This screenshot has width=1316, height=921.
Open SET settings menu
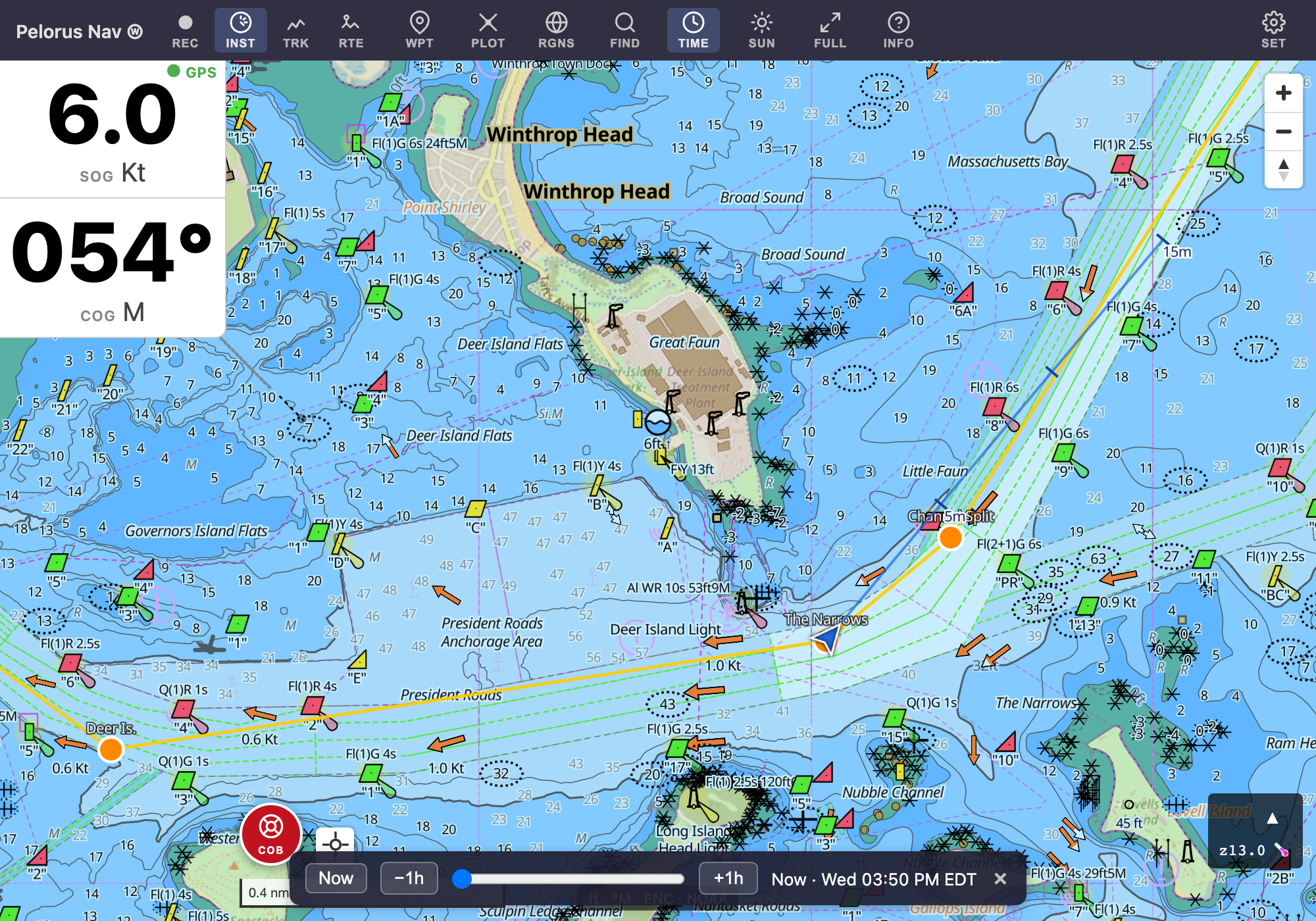1273,31
